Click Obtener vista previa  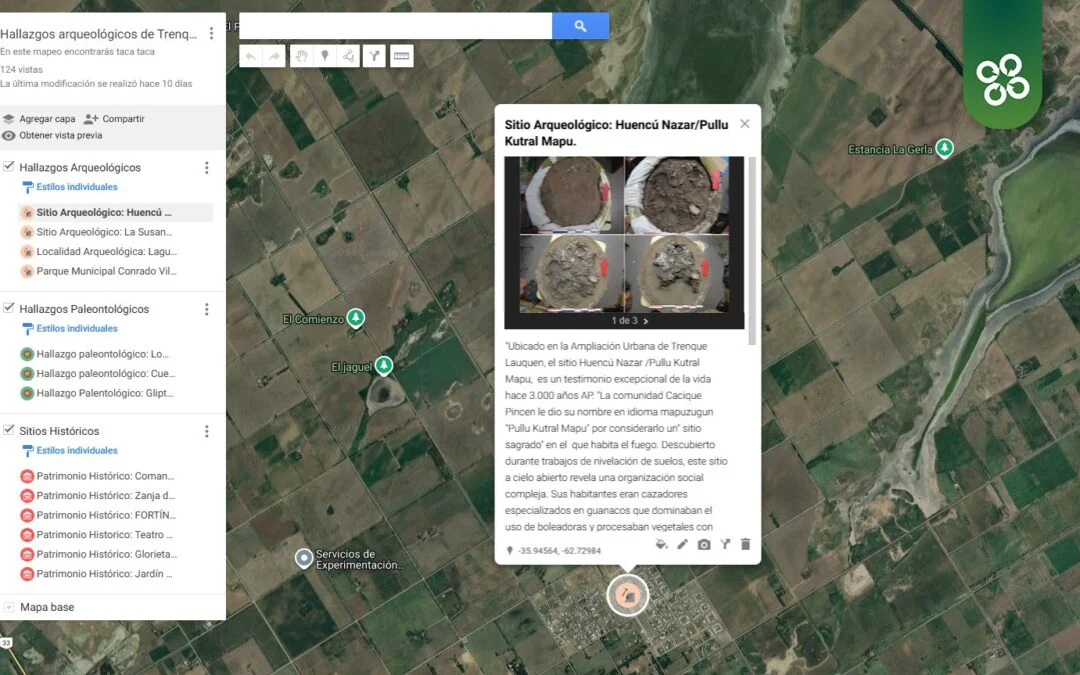pos(52,136)
